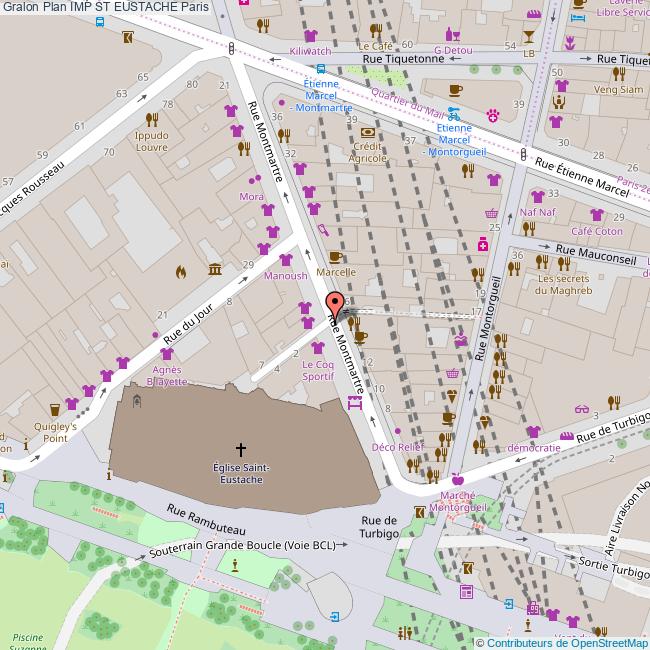Click the museum icon near Rue du Jour

point(215,268)
